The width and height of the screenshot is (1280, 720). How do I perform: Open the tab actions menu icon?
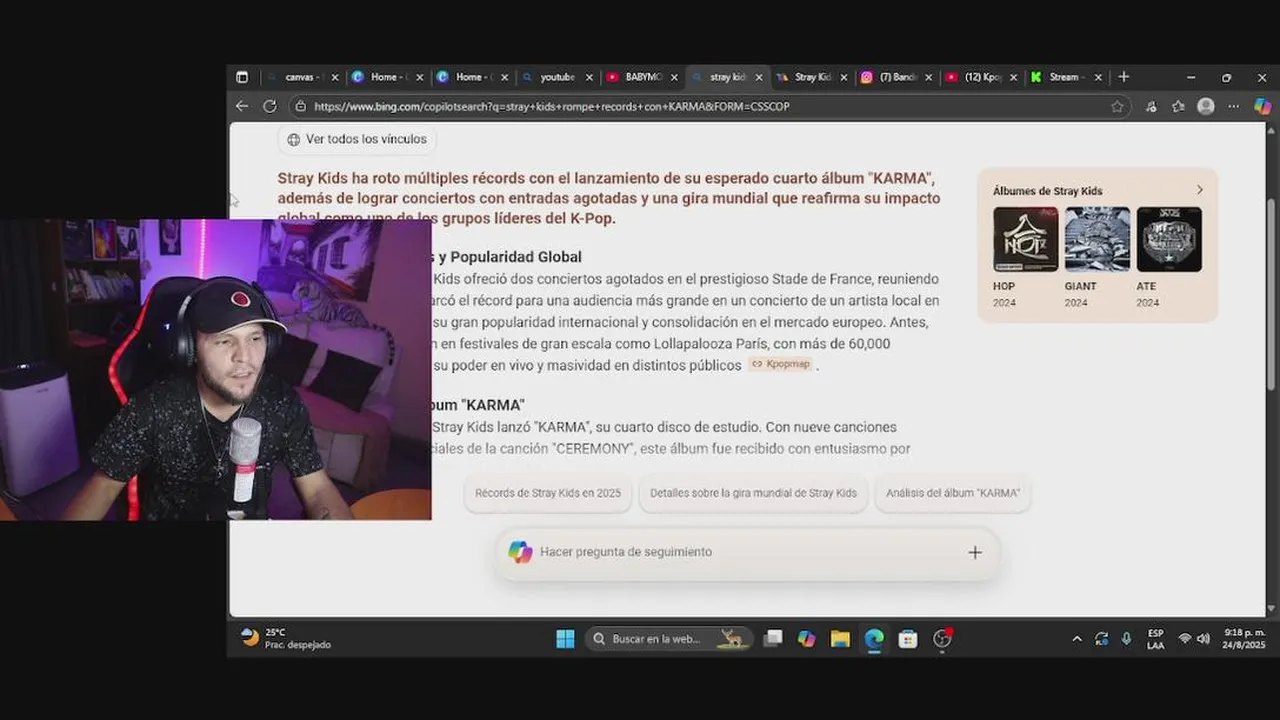(x=242, y=77)
